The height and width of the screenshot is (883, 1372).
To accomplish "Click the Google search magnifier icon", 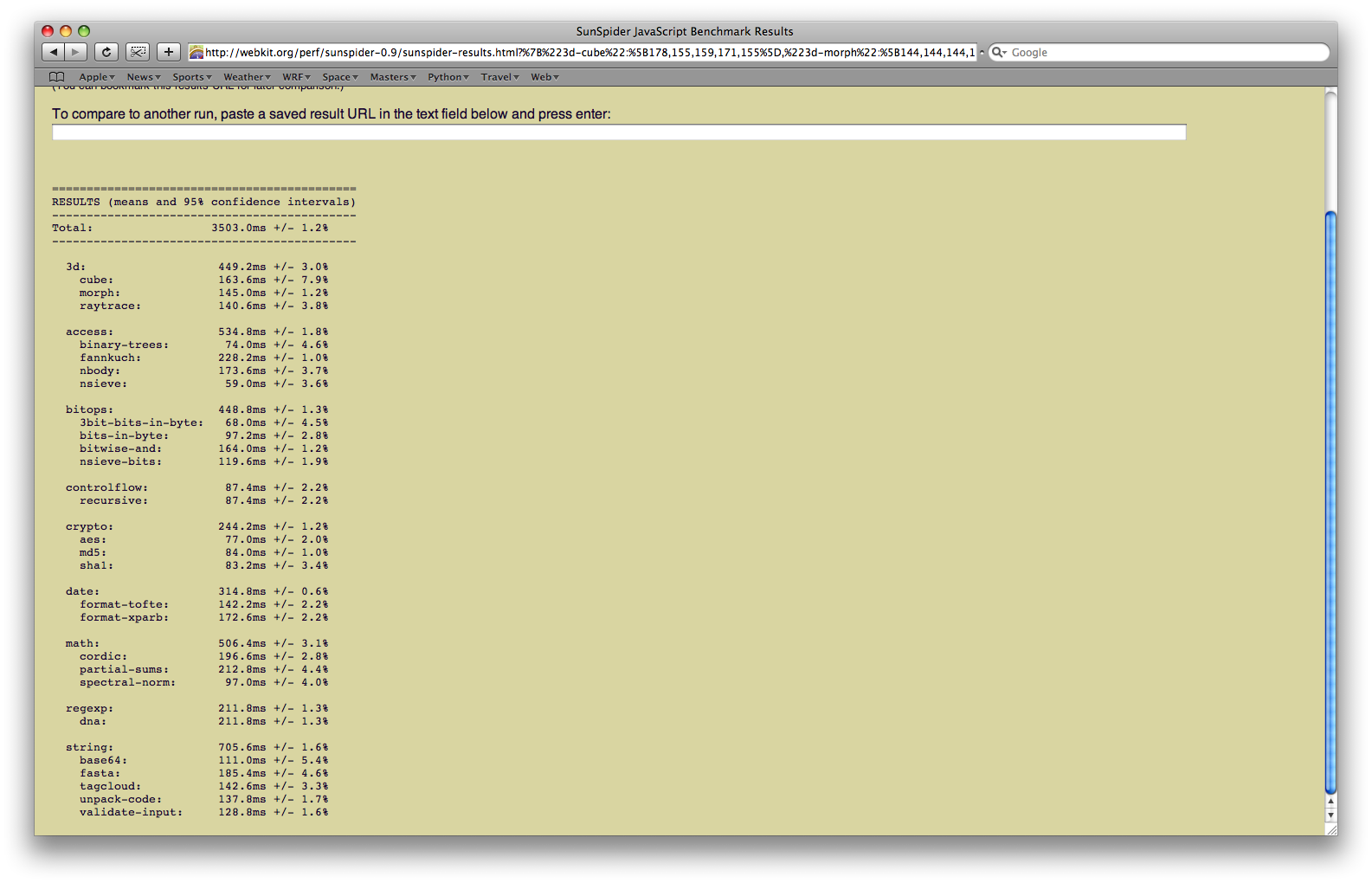I will [x=999, y=52].
